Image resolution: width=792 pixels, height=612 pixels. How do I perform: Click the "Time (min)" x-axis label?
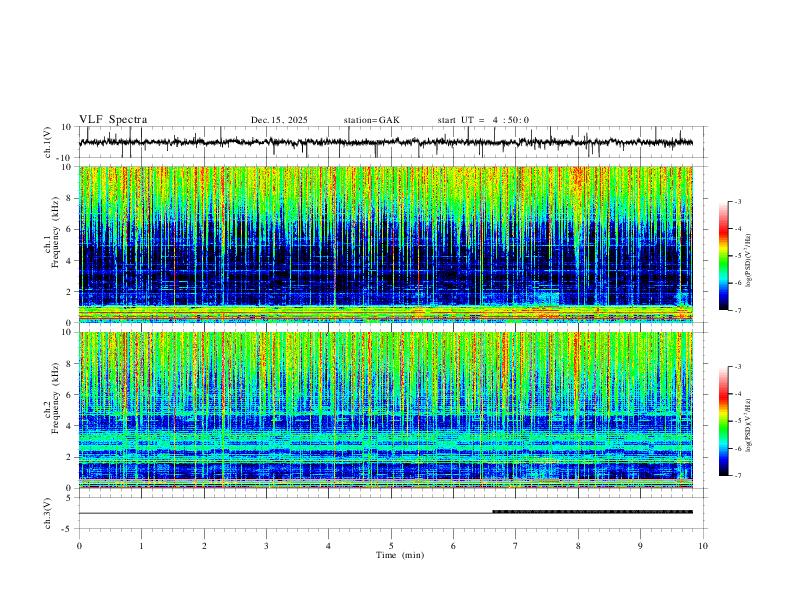point(400,555)
